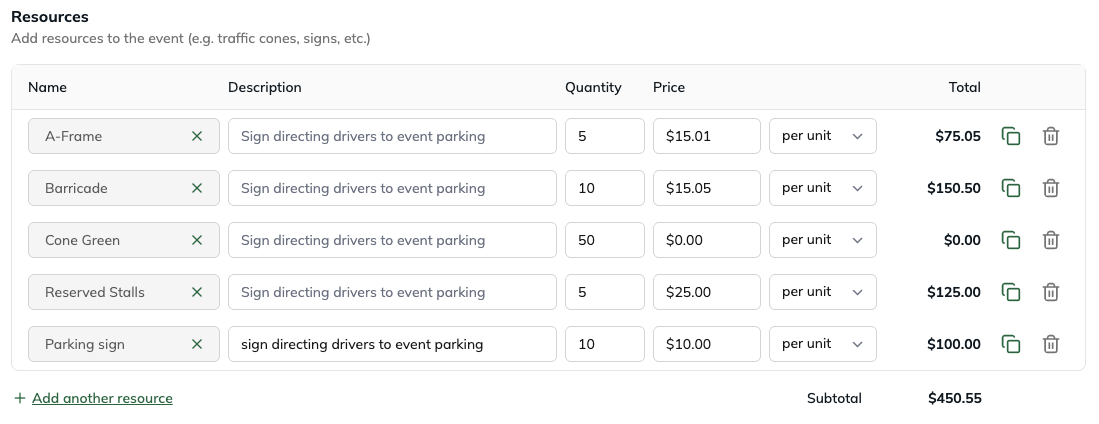
Task: Clear the Parking sign name selection
Action: click(197, 344)
